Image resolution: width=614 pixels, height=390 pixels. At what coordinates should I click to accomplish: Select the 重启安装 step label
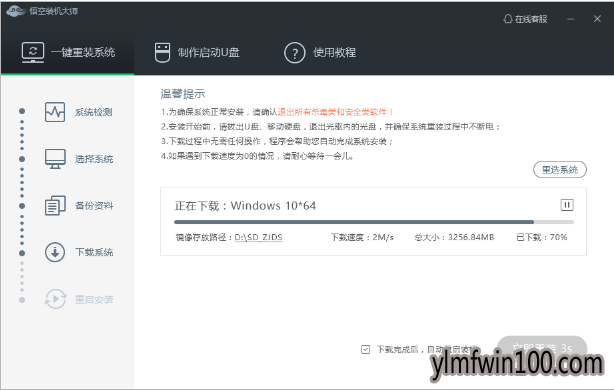pos(94,300)
